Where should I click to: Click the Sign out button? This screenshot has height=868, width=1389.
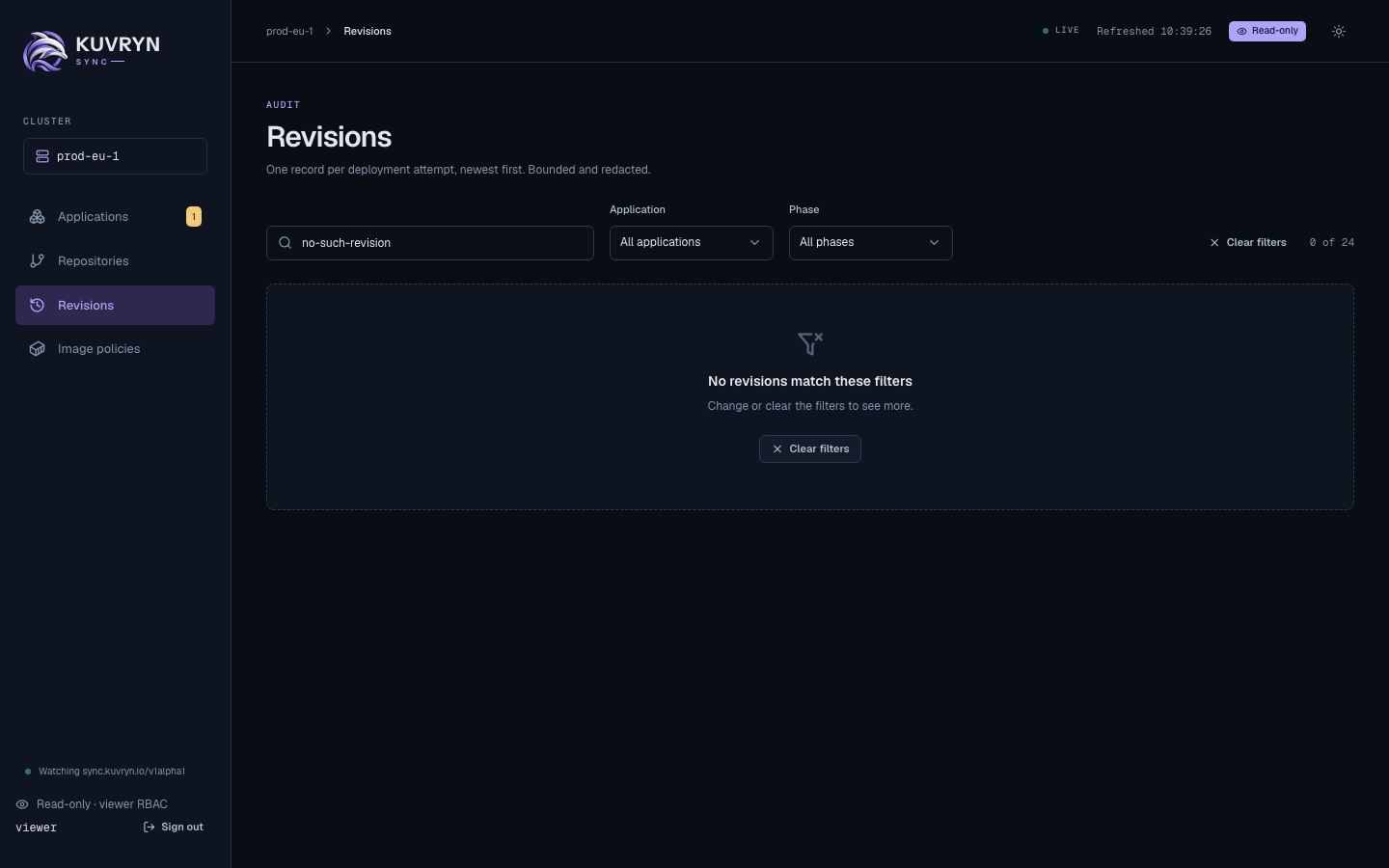click(x=174, y=827)
